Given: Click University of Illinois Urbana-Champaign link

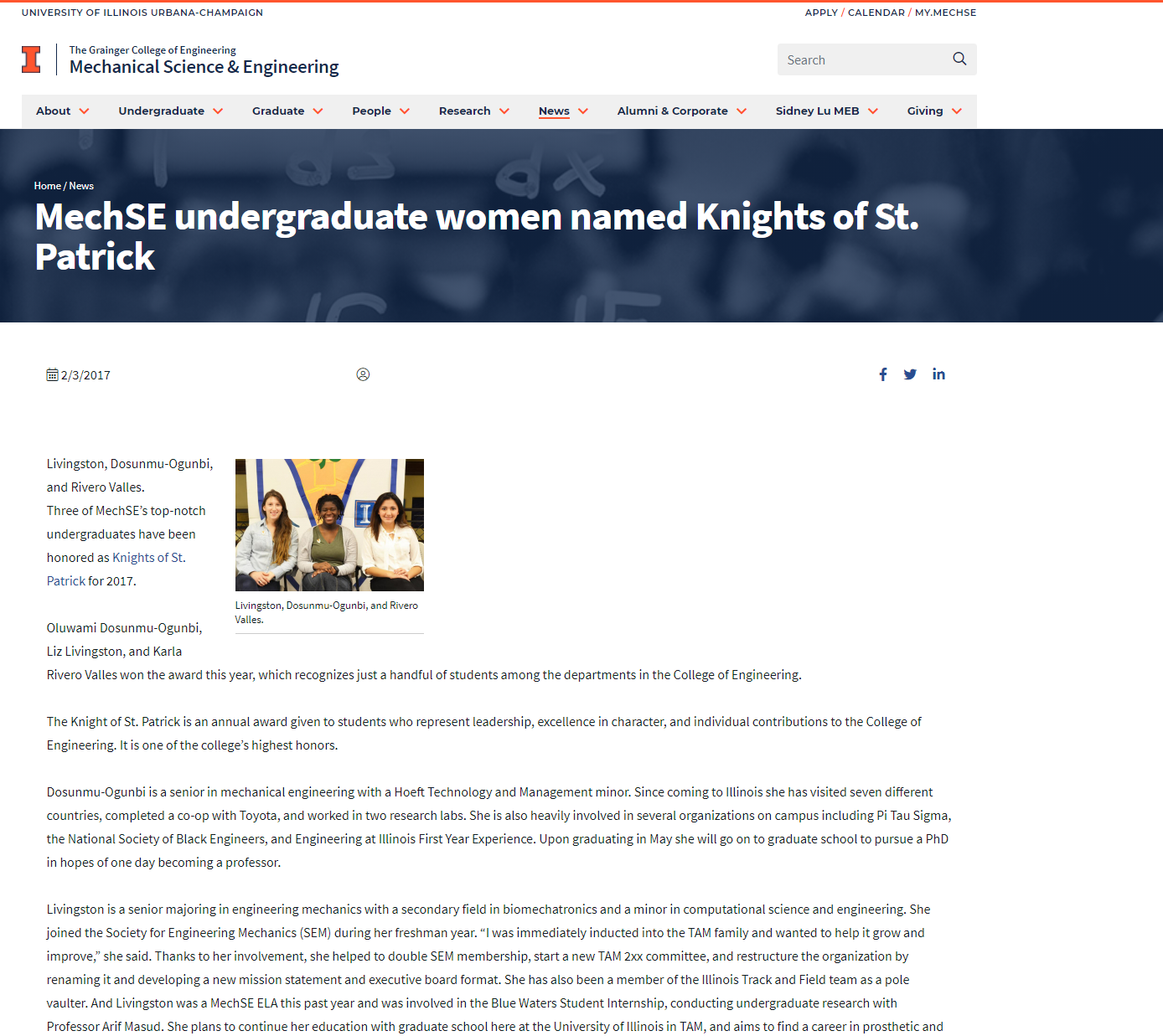Looking at the screenshot, I should tap(142, 13).
